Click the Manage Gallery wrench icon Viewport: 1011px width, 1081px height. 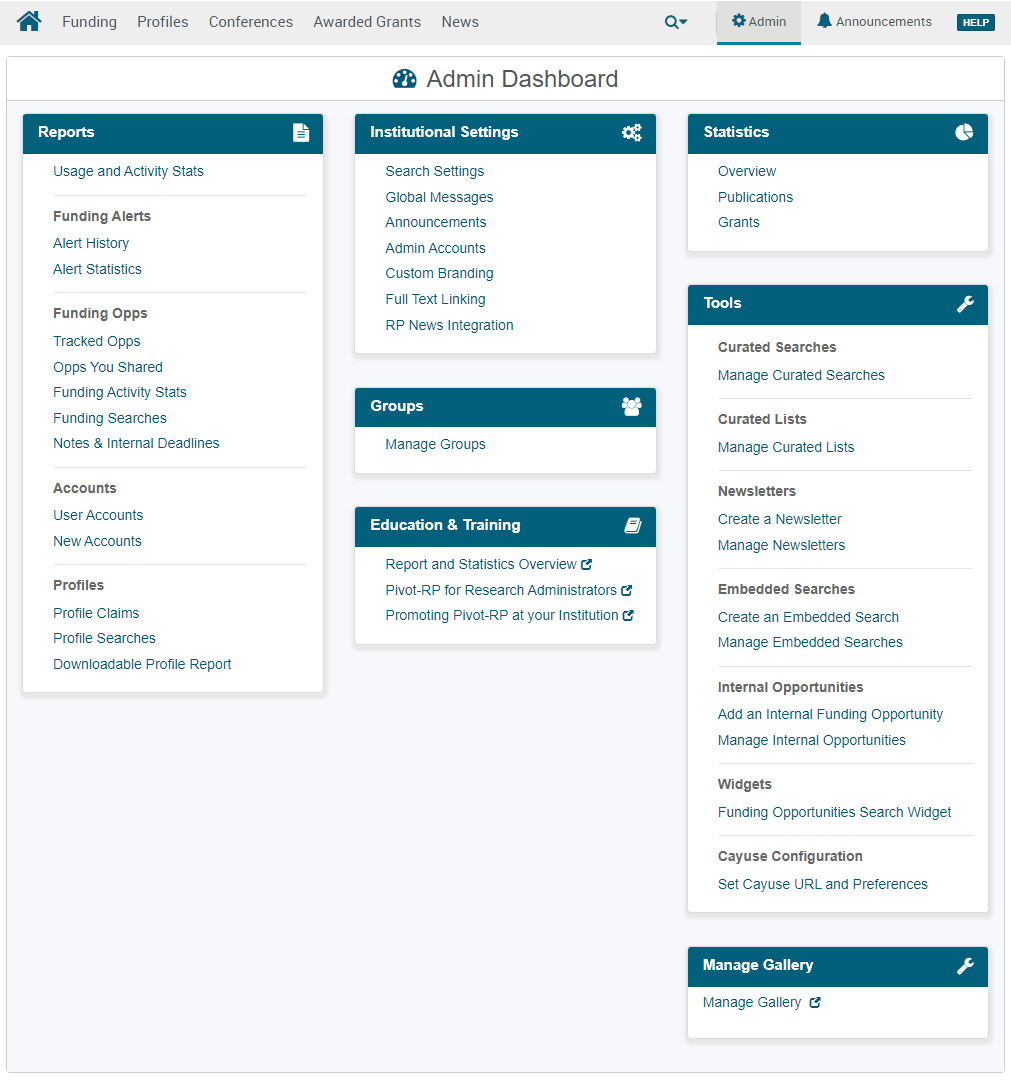click(965, 966)
